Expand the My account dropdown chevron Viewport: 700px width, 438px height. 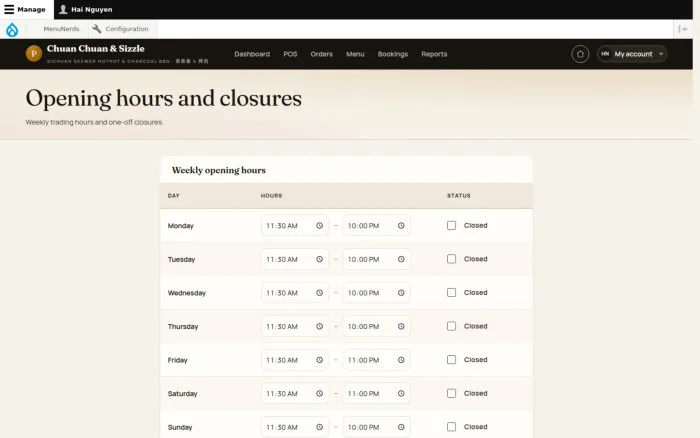661,54
